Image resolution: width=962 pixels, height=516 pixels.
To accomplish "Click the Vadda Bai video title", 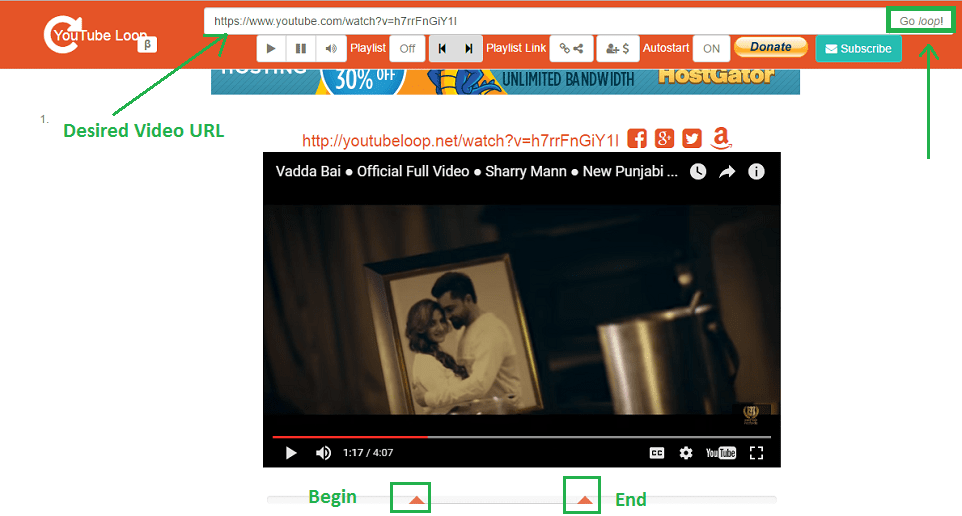I will pyautogui.click(x=477, y=171).
